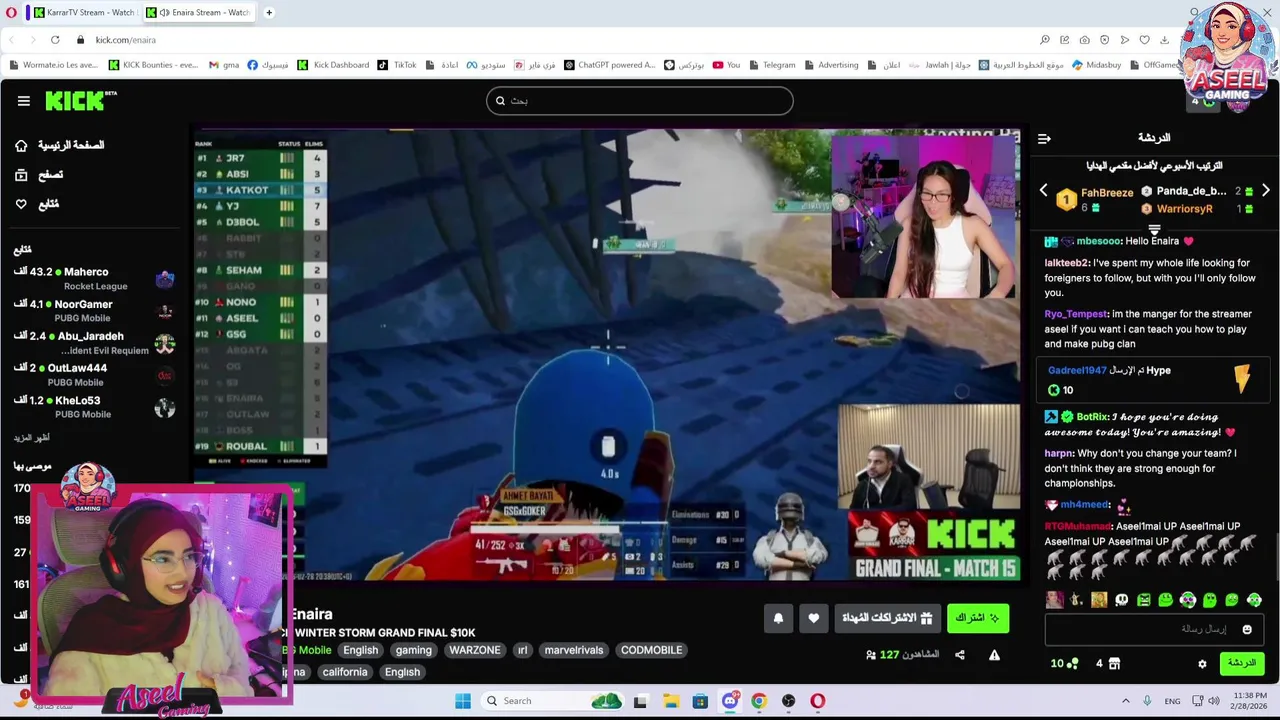Open OutLaw444 channel in sidebar

pyautogui.click(x=95, y=374)
